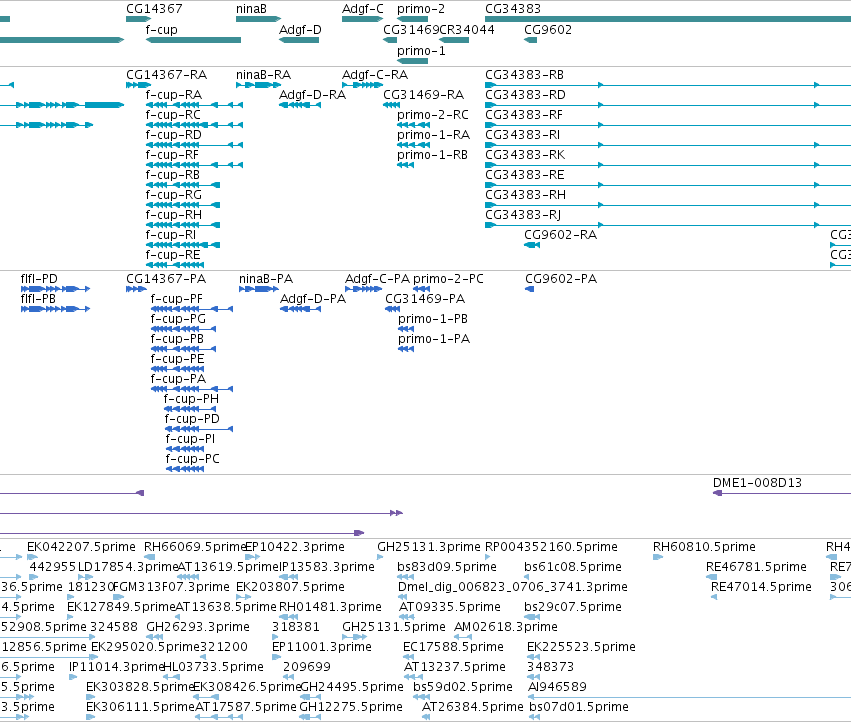Click the flfl-PB protein feature

55,309
